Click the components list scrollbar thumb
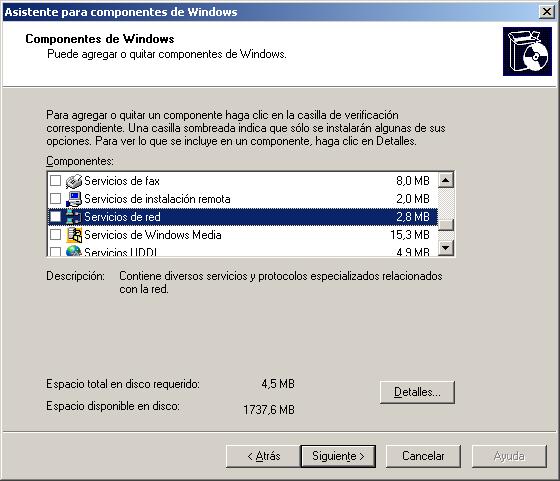Screen dimensions: 560x481 click(x=446, y=225)
